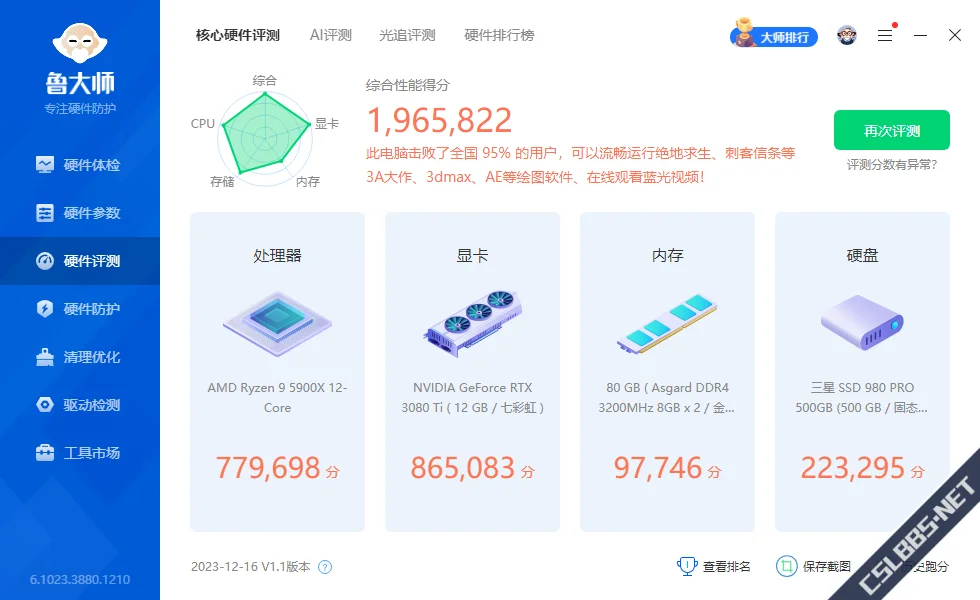Click the 鲁大师 logo avatar

(80, 43)
